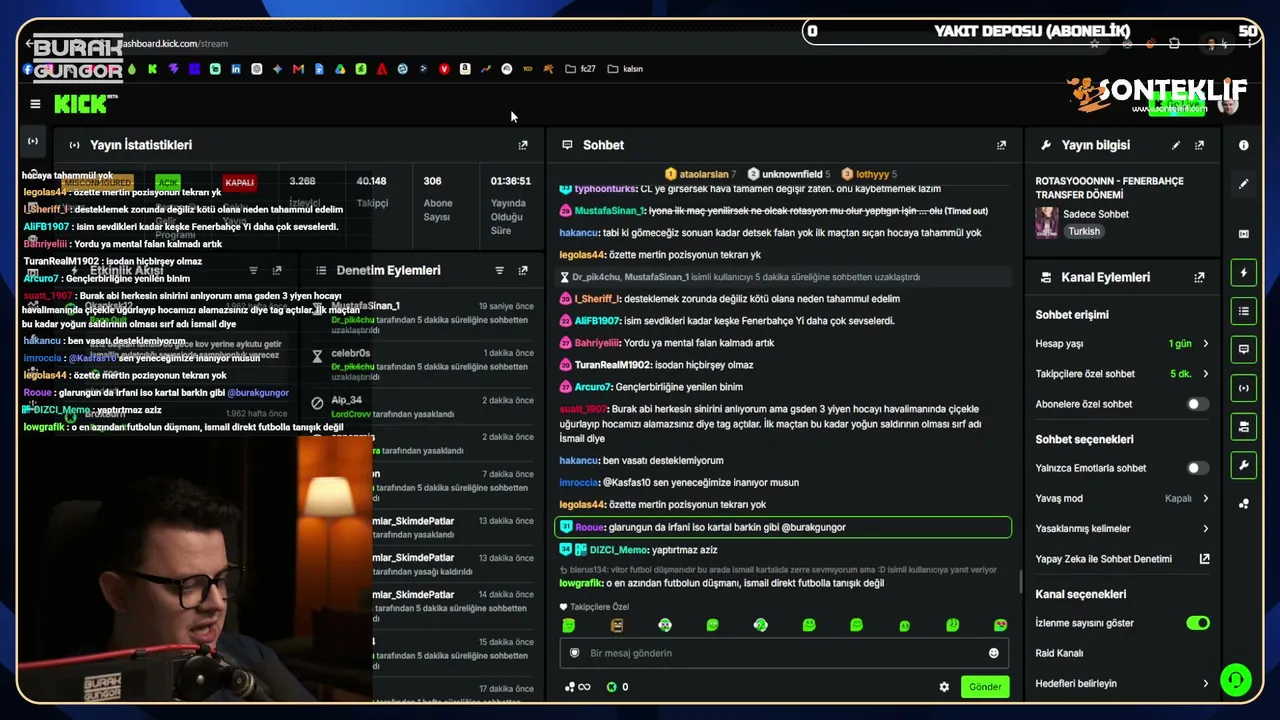Click the stream category thumbnail image
The height and width of the screenshot is (720, 1280).
[x=1047, y=222]
